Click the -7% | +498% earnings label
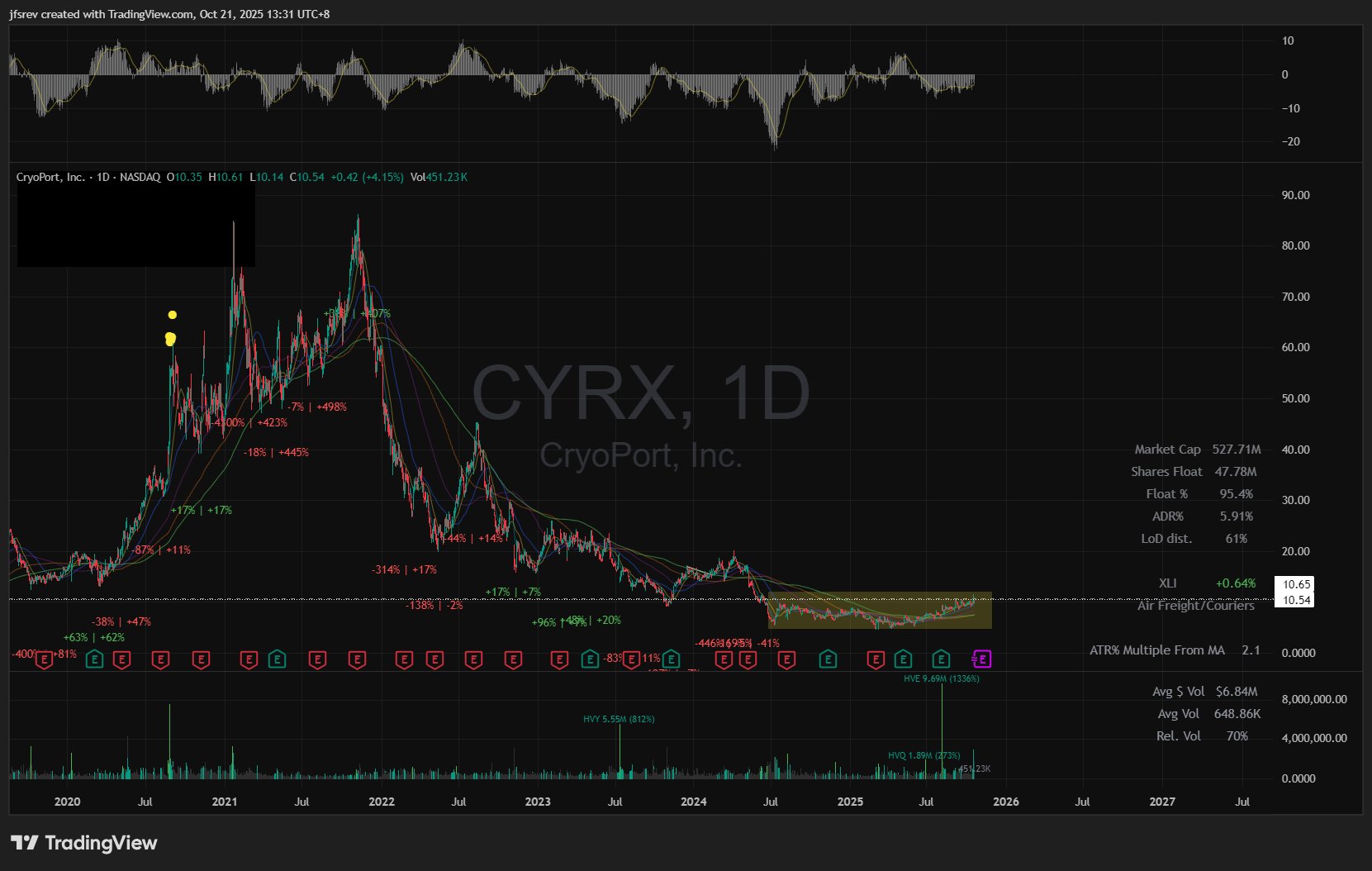 coord(317,407)
